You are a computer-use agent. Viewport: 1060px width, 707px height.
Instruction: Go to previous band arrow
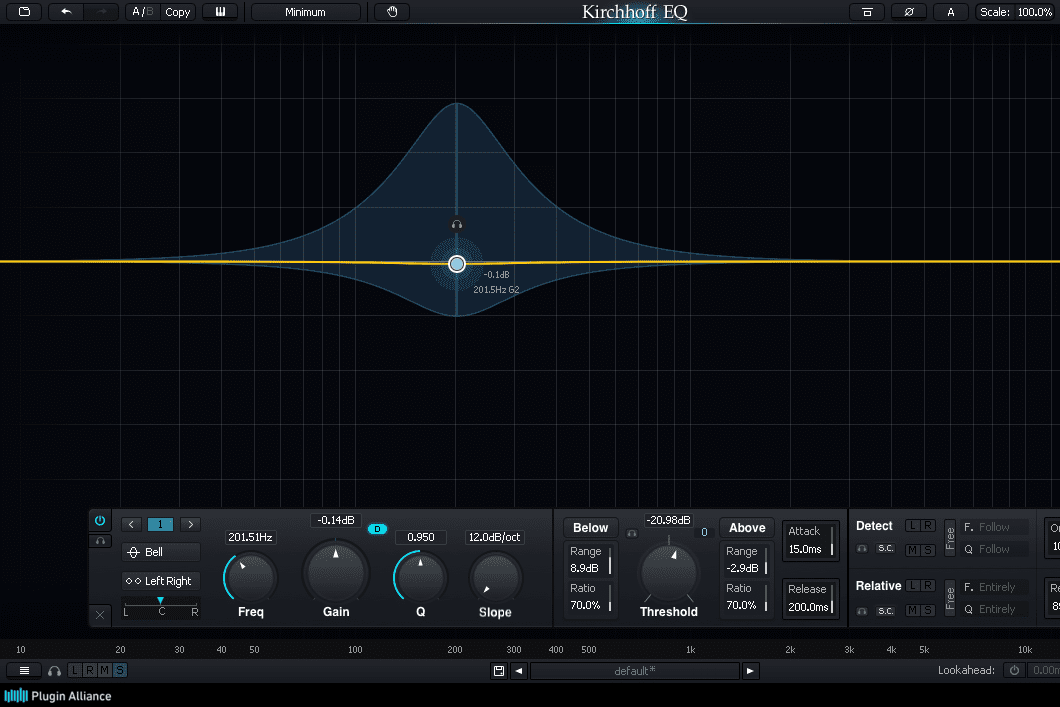131,525
